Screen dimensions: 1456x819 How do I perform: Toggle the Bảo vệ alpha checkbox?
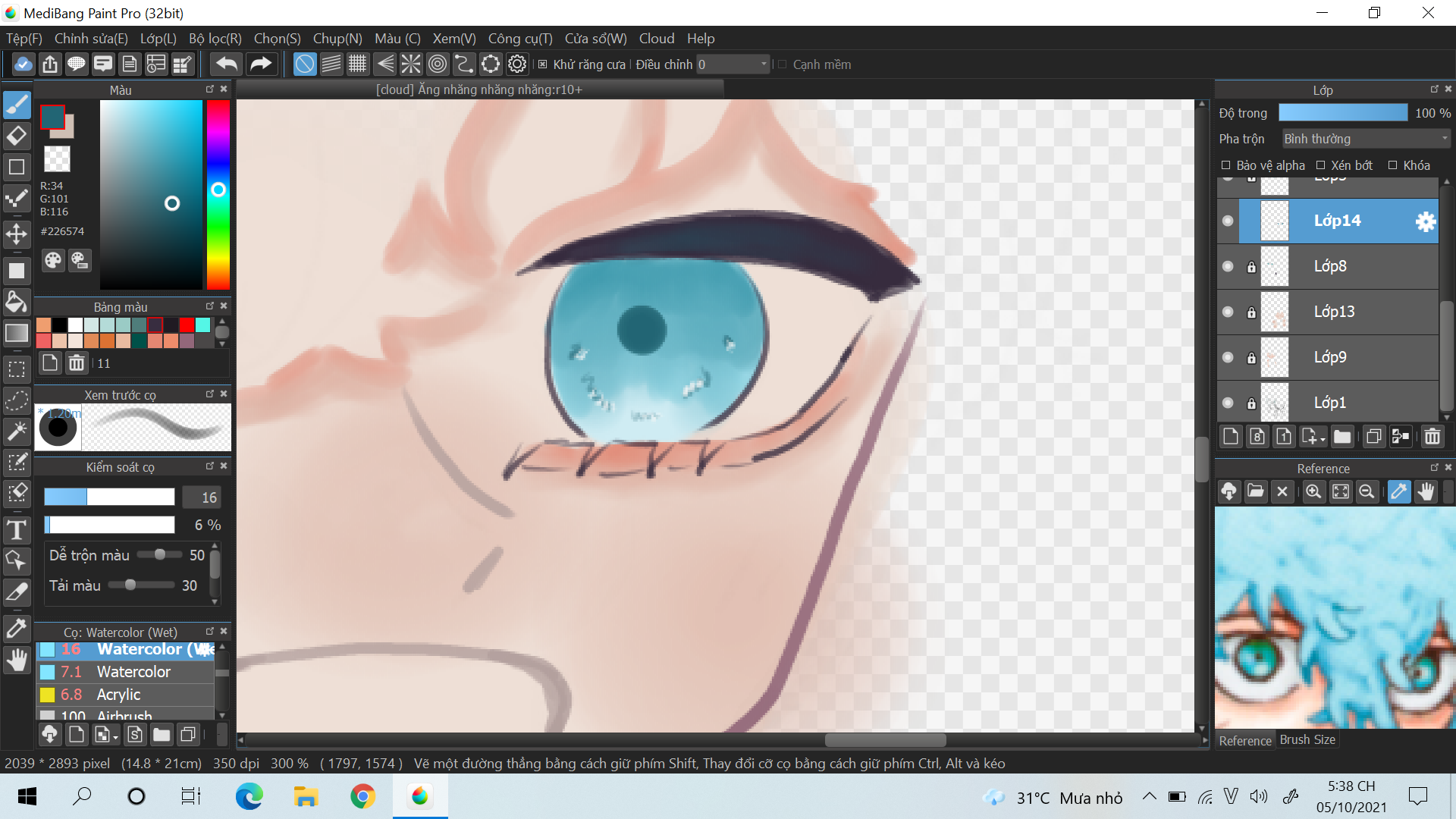pos(1225,165)
